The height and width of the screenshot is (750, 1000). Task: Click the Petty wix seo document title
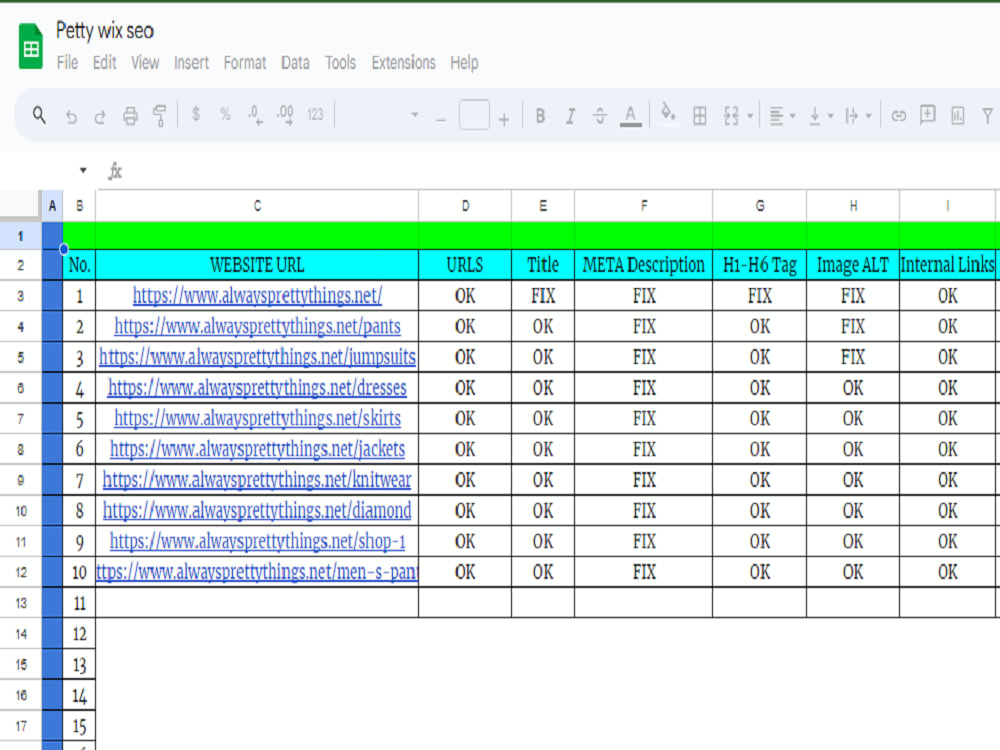pos(105,31)
